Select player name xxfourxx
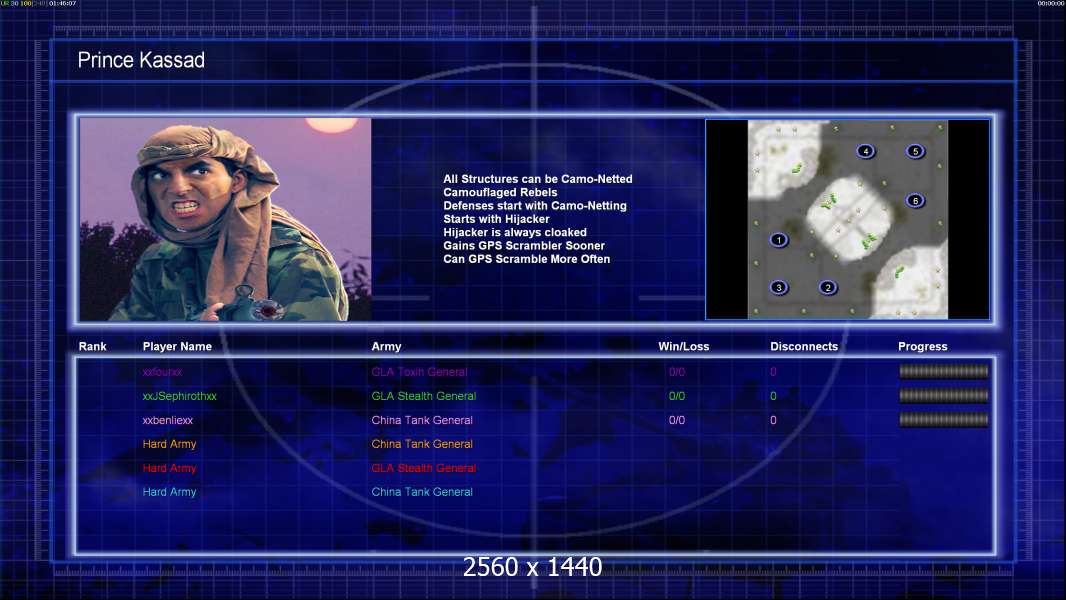 coord(162,372)
